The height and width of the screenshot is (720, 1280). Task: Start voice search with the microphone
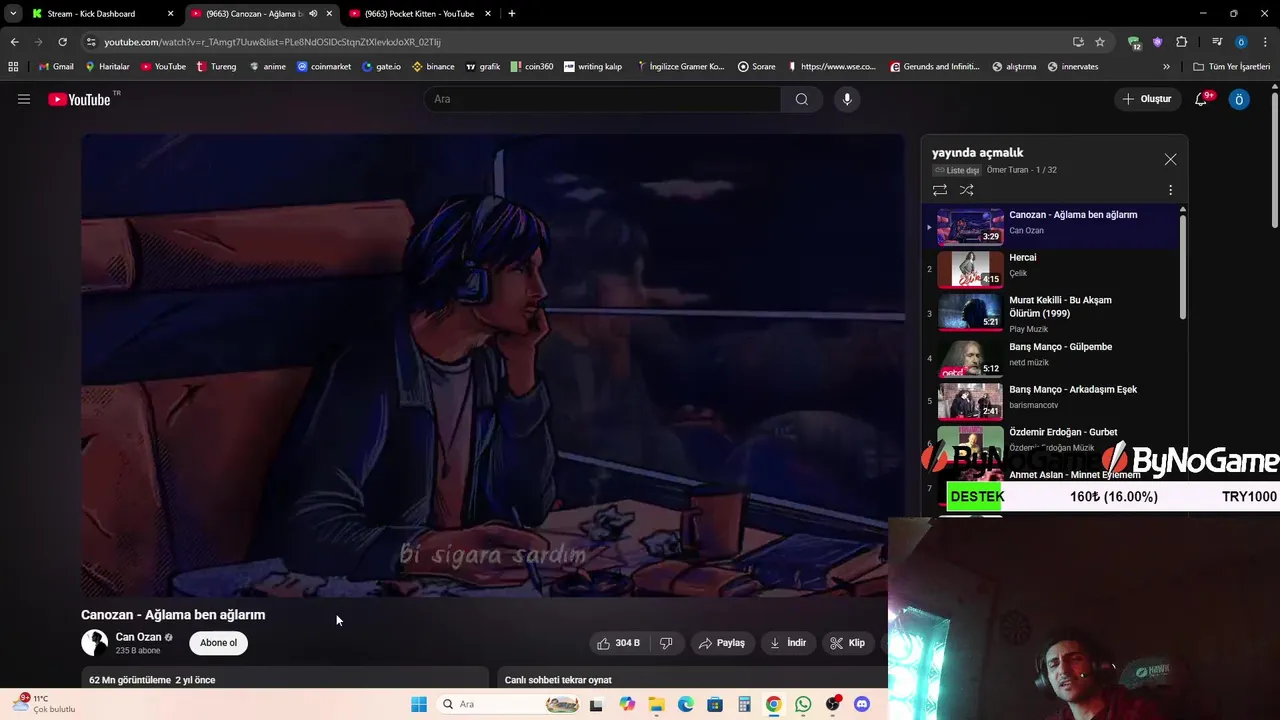click(x=847, y=99)
